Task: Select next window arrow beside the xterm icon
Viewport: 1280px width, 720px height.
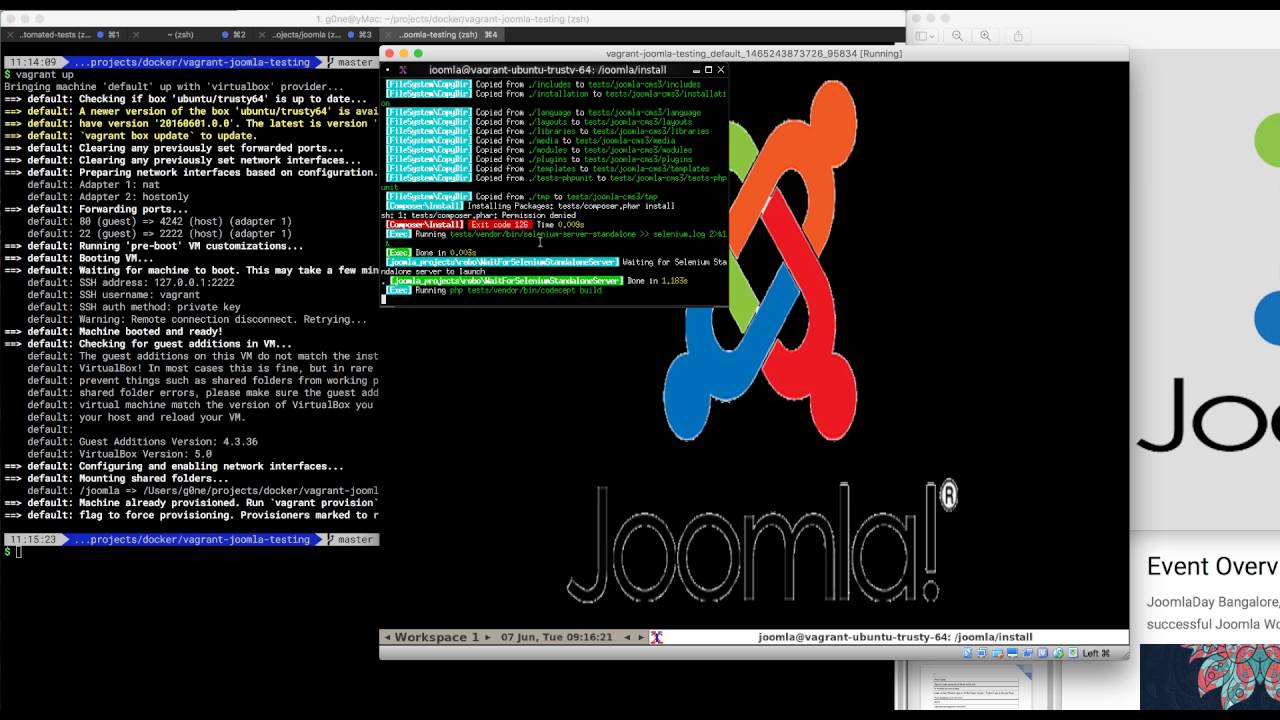Action: click(642, 637)
